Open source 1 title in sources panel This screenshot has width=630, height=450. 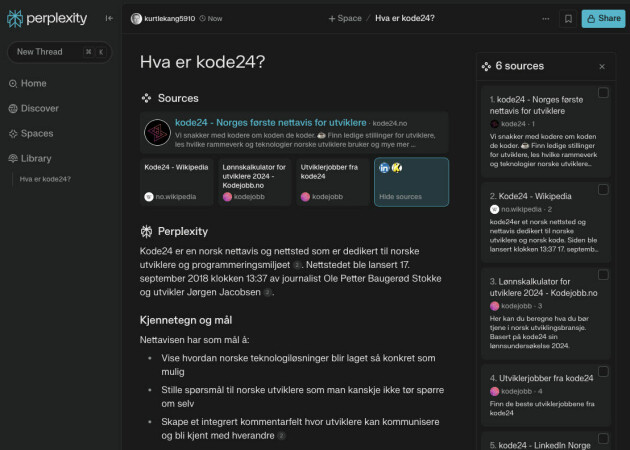[x=536, y=105]
